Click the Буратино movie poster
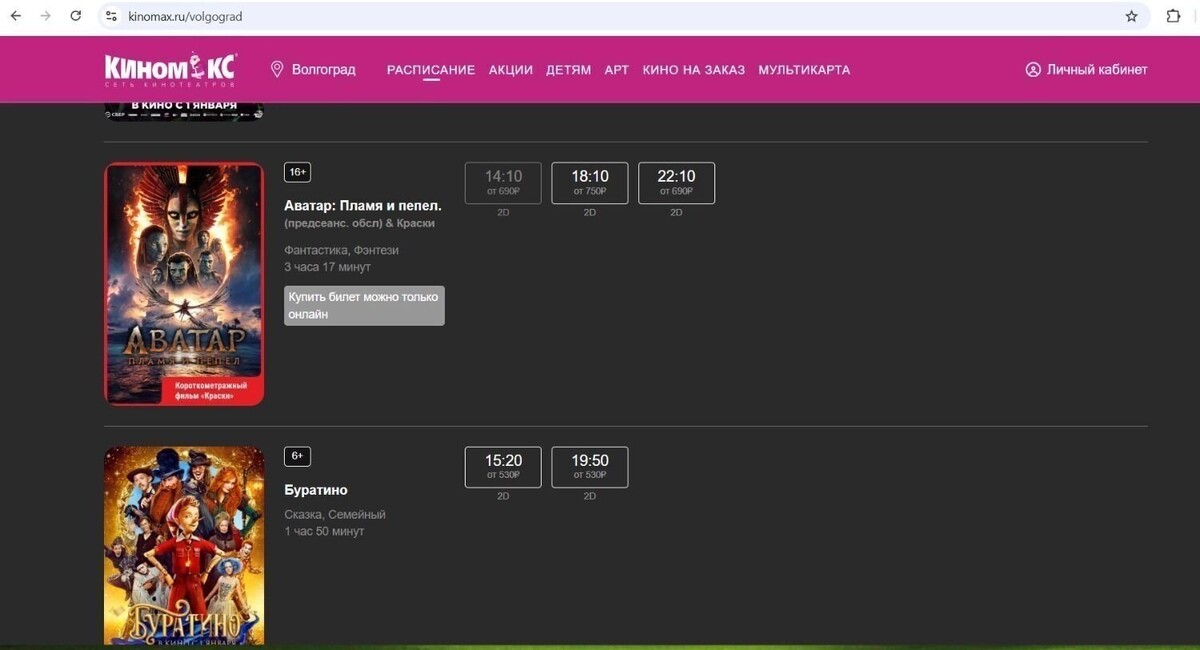Image resolution: width=1200 pixels, height=650 pixels. tap(184, 546)
